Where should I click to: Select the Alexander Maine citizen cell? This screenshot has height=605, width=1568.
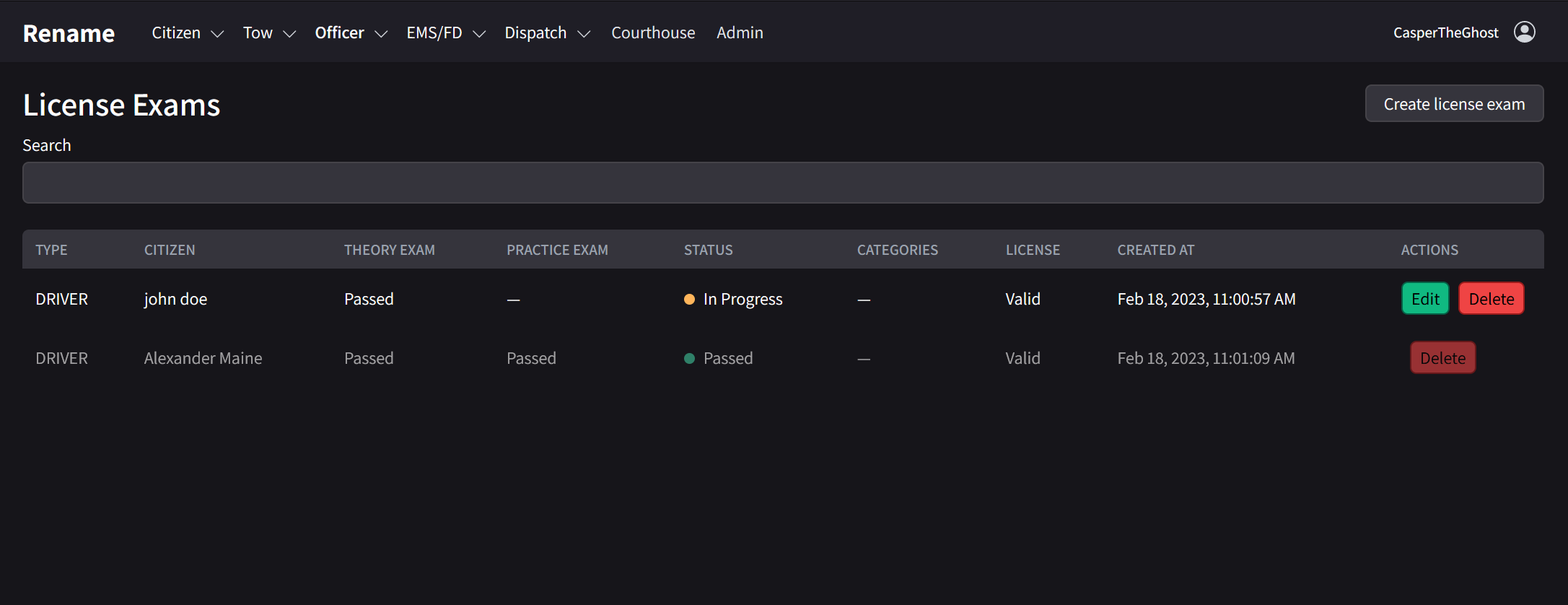pyautogui.click(x=203, y=358)
